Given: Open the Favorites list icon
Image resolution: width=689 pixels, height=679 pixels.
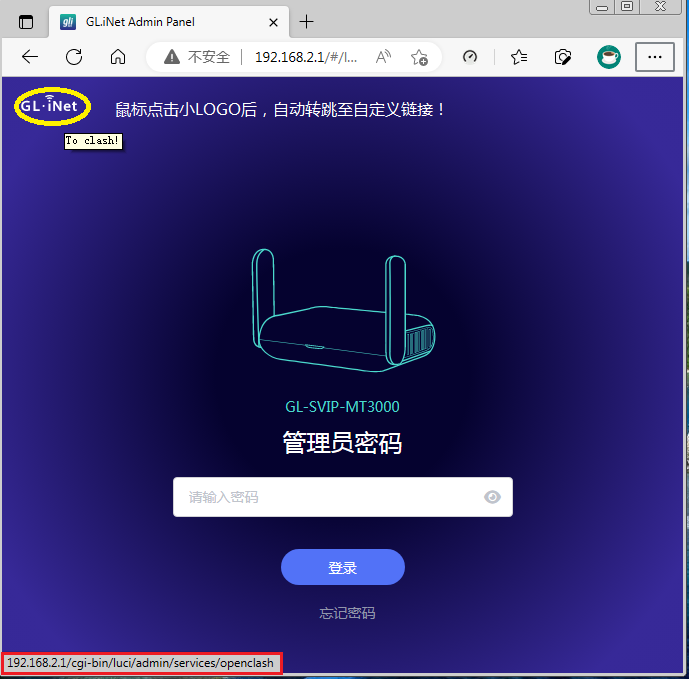Looking at the screenshot, I should click(x=519, y=57).
